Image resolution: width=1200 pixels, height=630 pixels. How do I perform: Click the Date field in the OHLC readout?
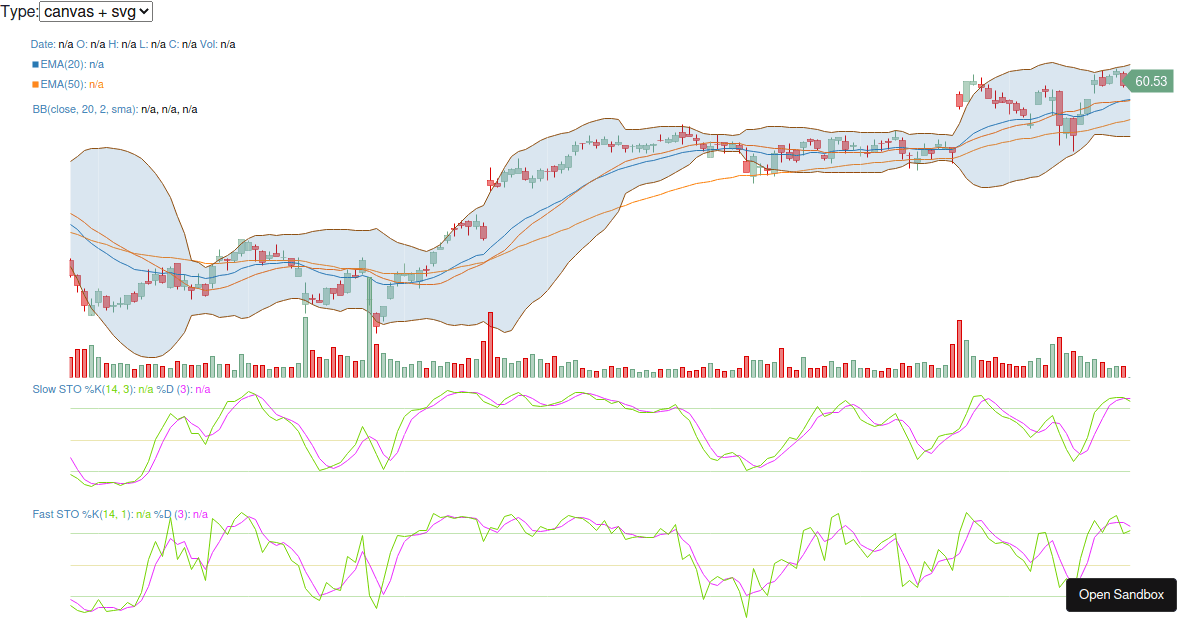pyautogui.click(x=43, y=44)
